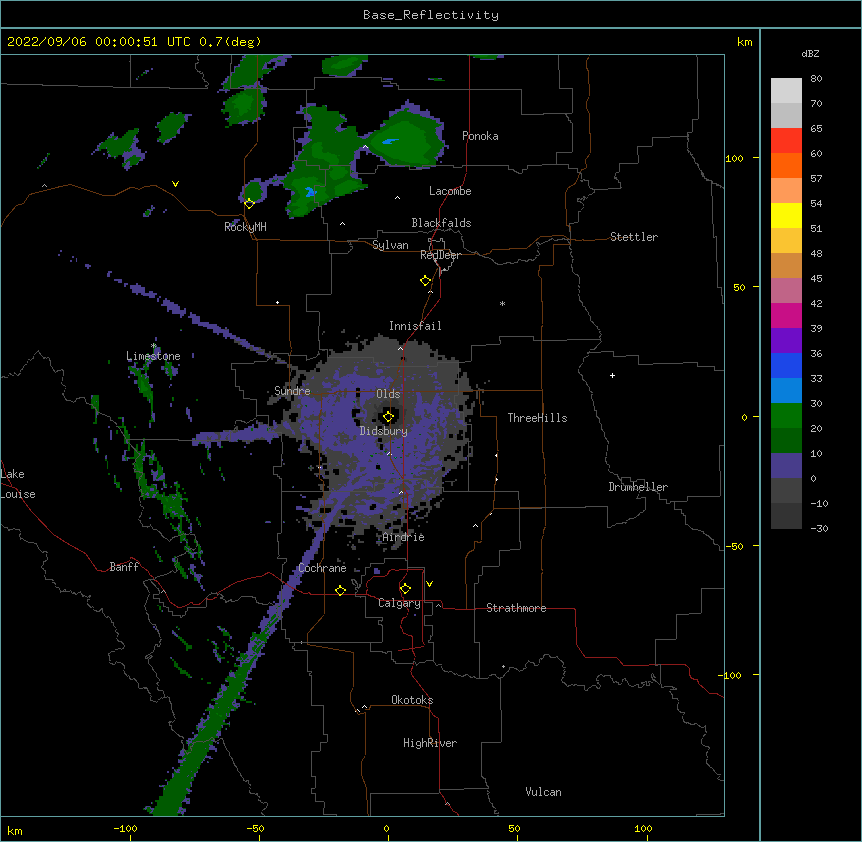This screenshot has height=842, width=862.
Task: Pick the dark blue 33-36 dBZ legend color
Action: pos(786,365)
